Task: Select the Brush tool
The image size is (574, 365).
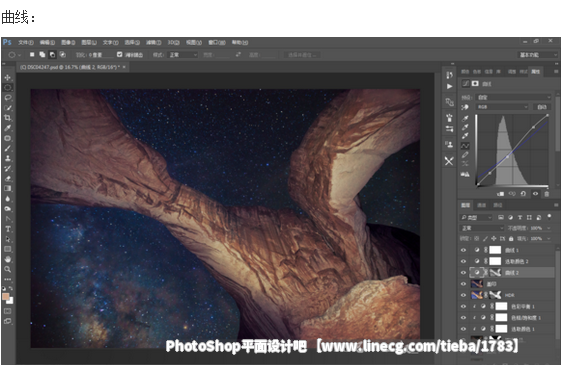Action: click(8, 148)
